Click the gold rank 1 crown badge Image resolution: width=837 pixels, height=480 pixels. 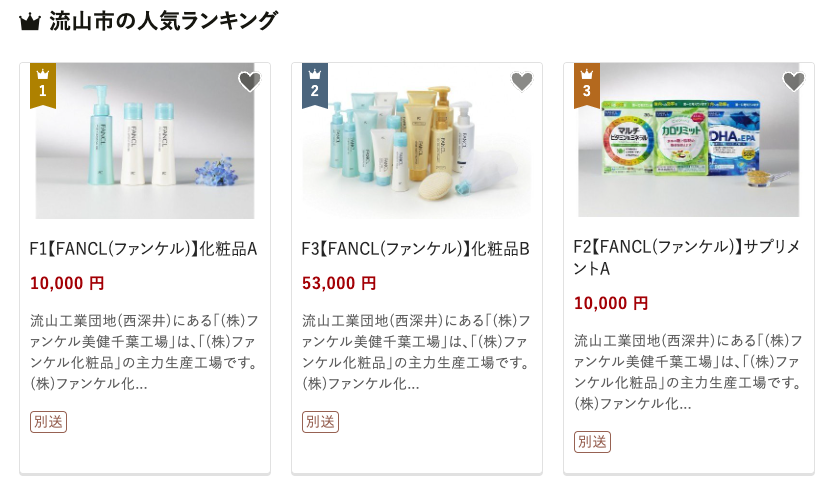(43, 85)
